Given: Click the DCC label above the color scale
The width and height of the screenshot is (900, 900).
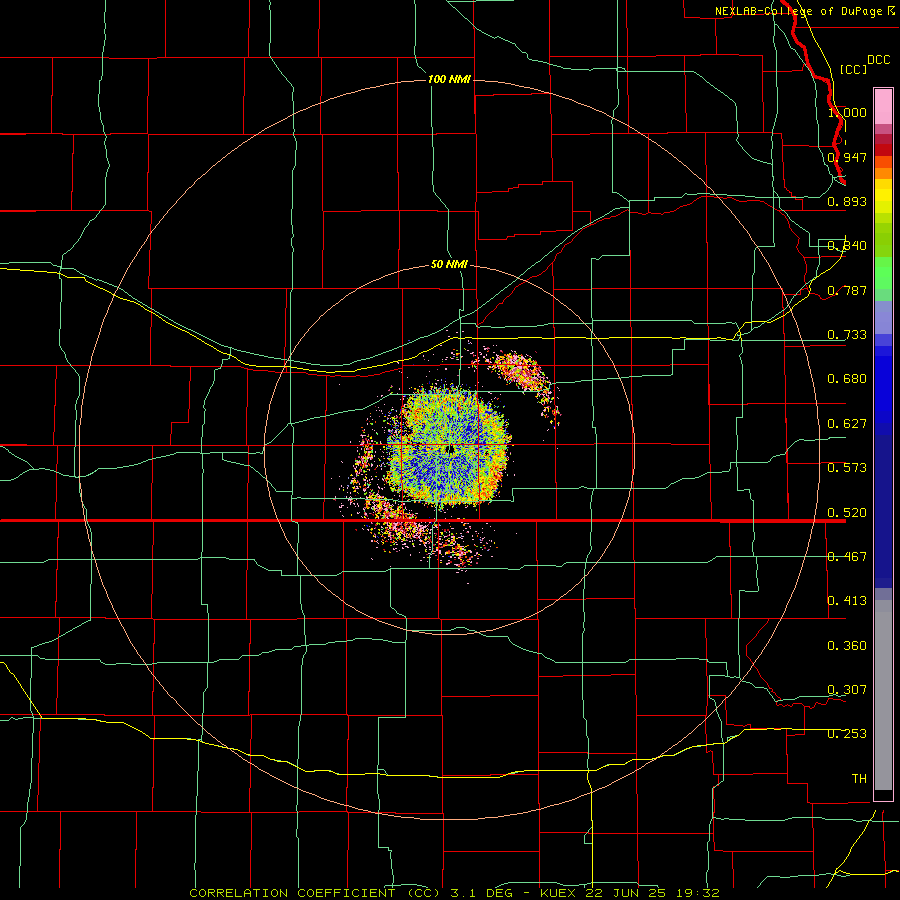Looking at the screenshot, I should pos(878,60).
